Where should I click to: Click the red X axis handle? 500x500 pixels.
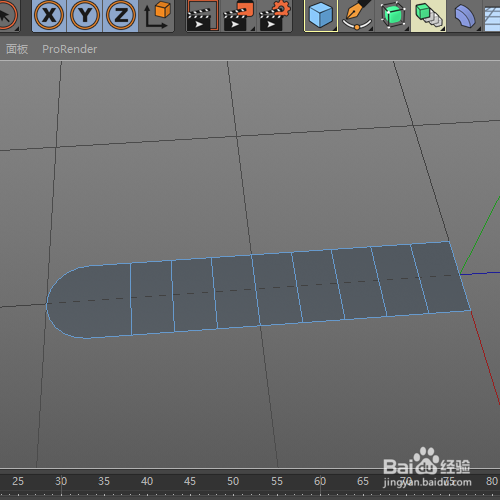coord(487,358)
